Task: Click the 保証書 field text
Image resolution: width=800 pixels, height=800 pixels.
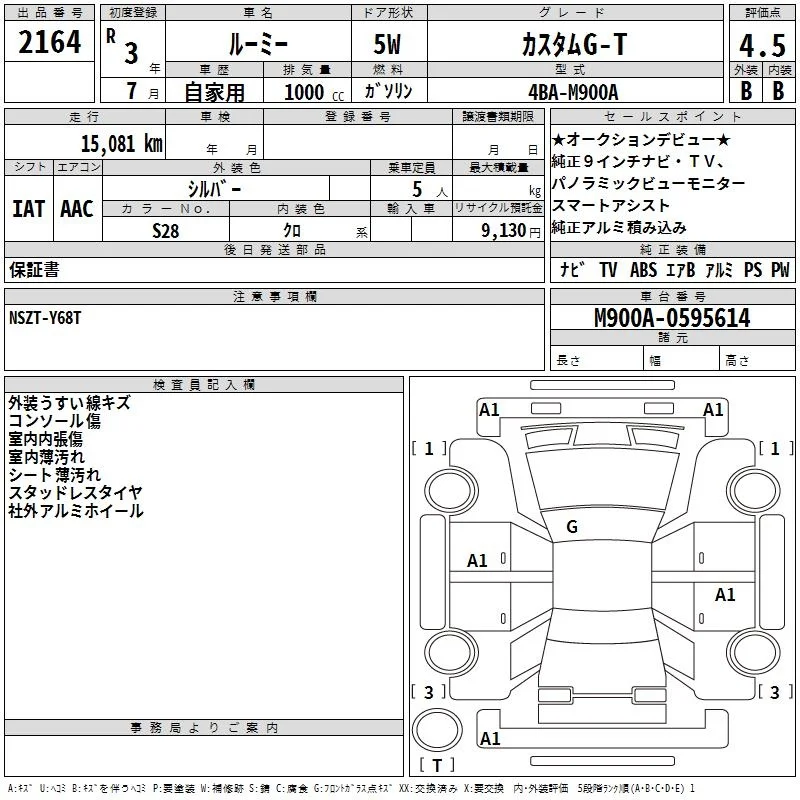Action: coord(34,269)
